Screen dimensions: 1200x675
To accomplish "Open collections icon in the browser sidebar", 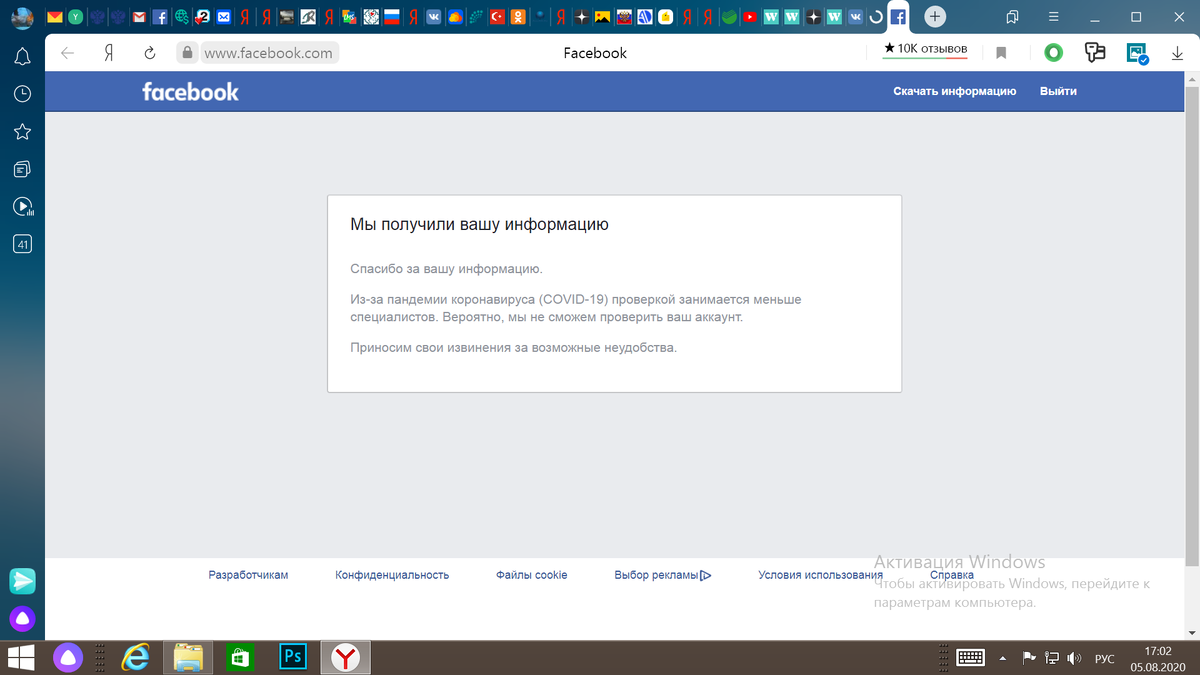I will pyautogui.click(x=22, y=169).
